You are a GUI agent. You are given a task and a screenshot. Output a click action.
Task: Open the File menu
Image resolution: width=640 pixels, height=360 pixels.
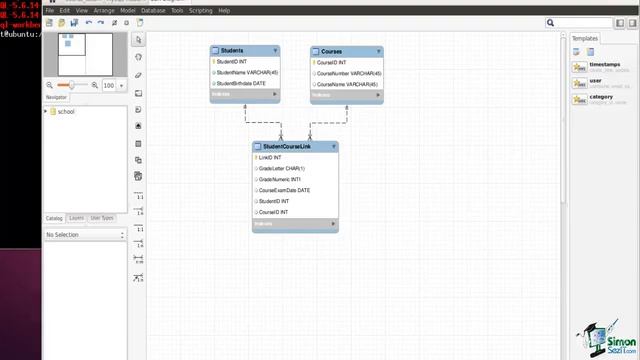49,11
